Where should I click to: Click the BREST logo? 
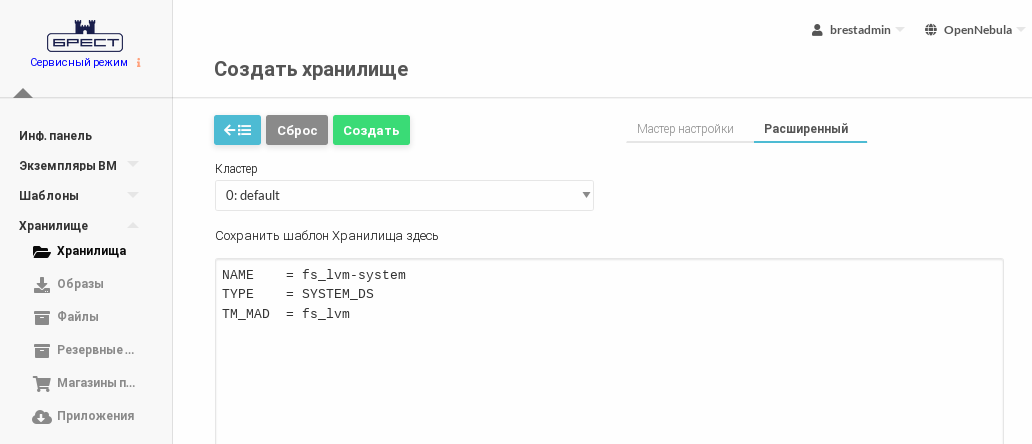tap(85, 36)
